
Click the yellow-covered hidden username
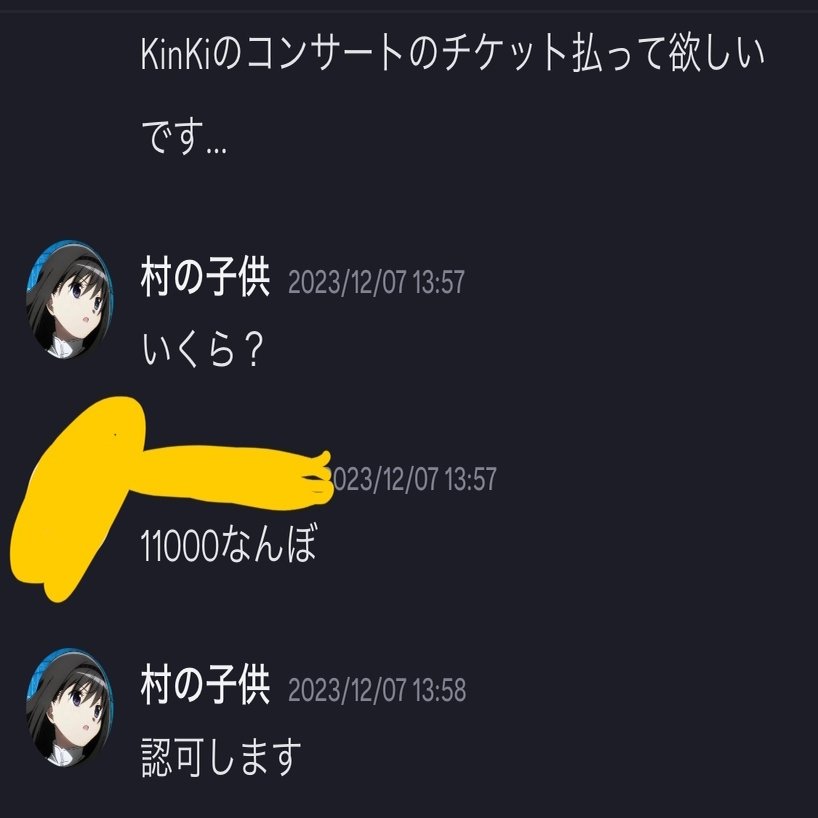(x=235, y=478)
